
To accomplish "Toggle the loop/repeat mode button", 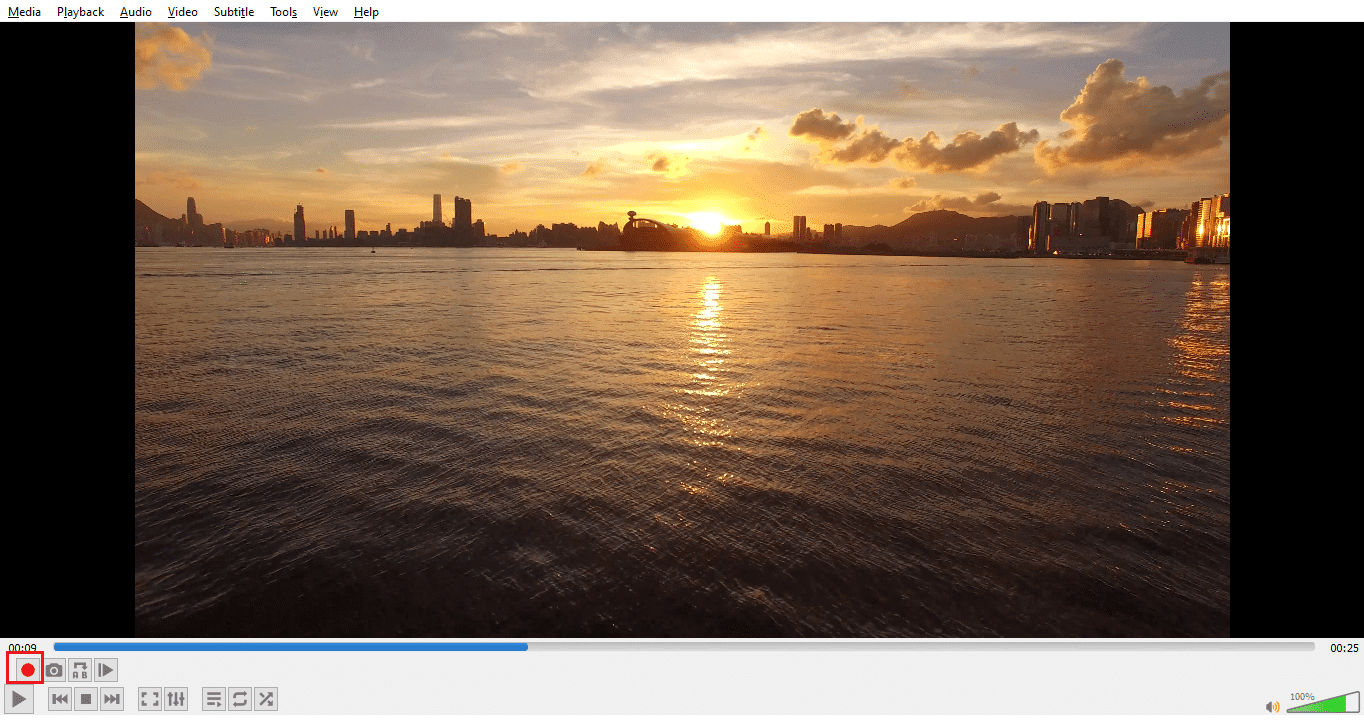I will click(x=240, y=699).
